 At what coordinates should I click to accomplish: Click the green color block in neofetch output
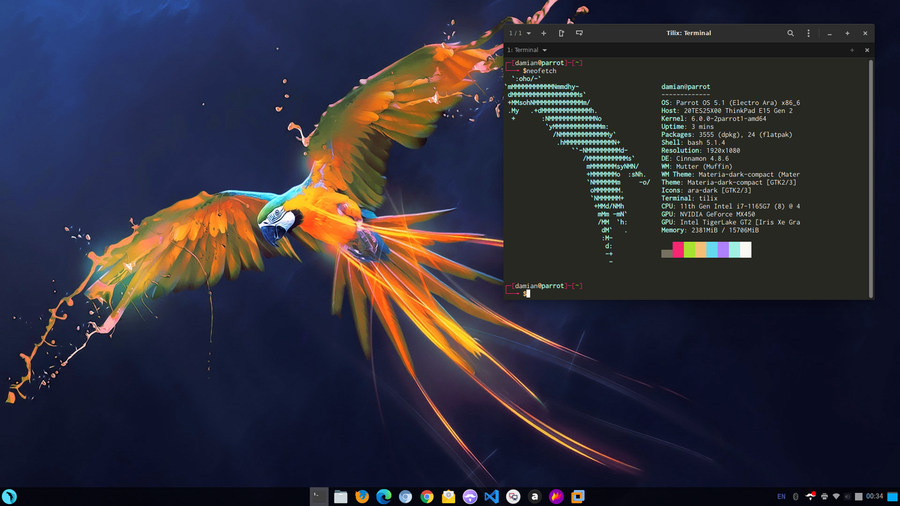(x=689, y=250)
